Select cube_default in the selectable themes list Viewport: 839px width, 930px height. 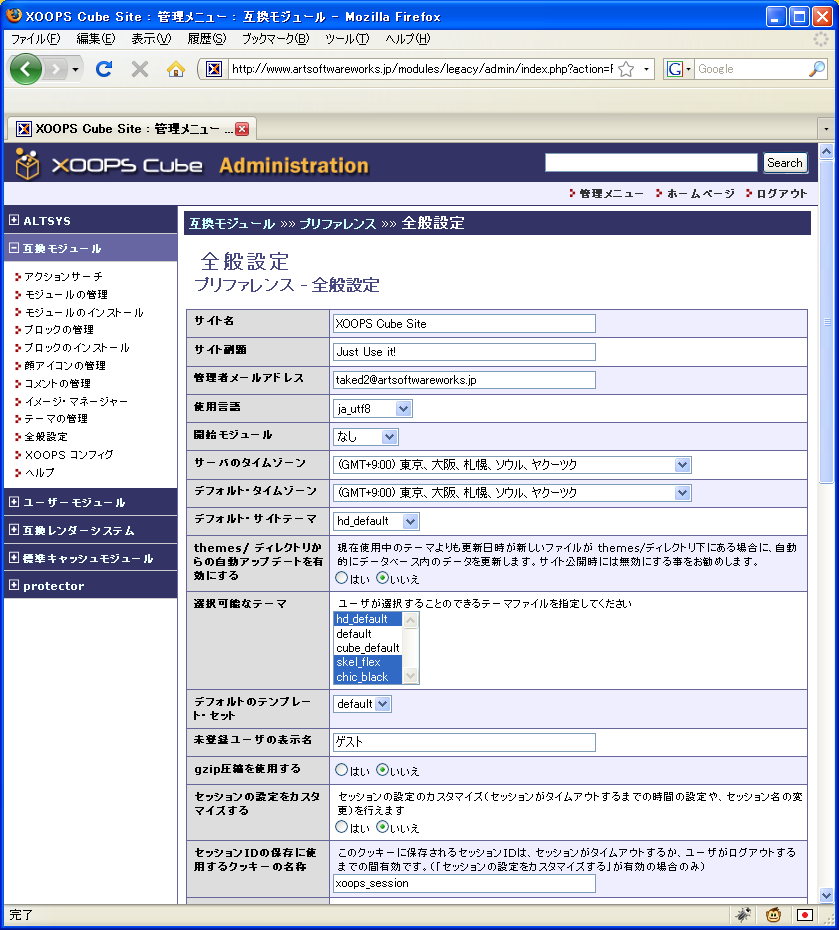coord(368,648)
